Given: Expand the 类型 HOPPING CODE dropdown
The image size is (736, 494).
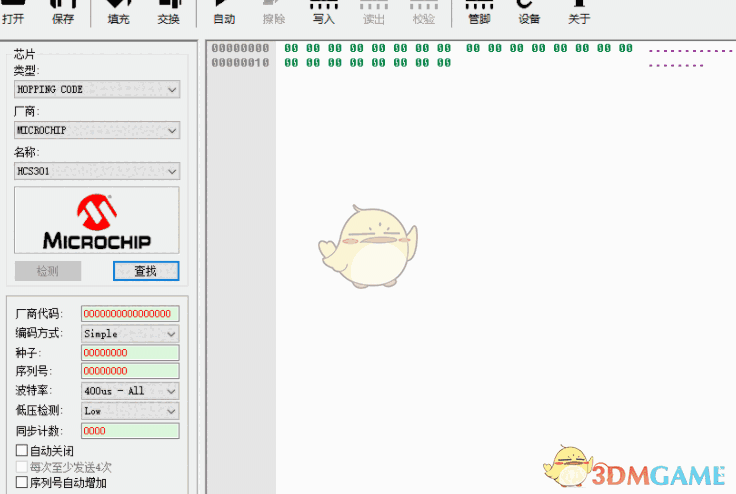Looking at the screenshot, I should (97, 89).
